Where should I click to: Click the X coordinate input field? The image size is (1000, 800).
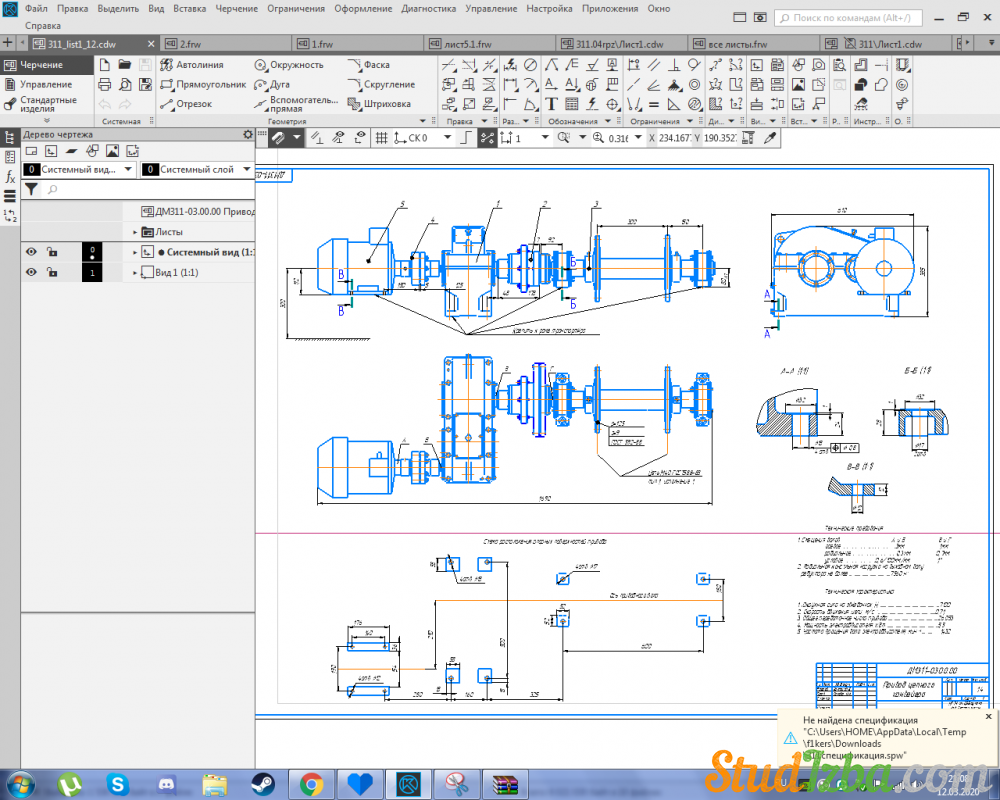(677, 138)
